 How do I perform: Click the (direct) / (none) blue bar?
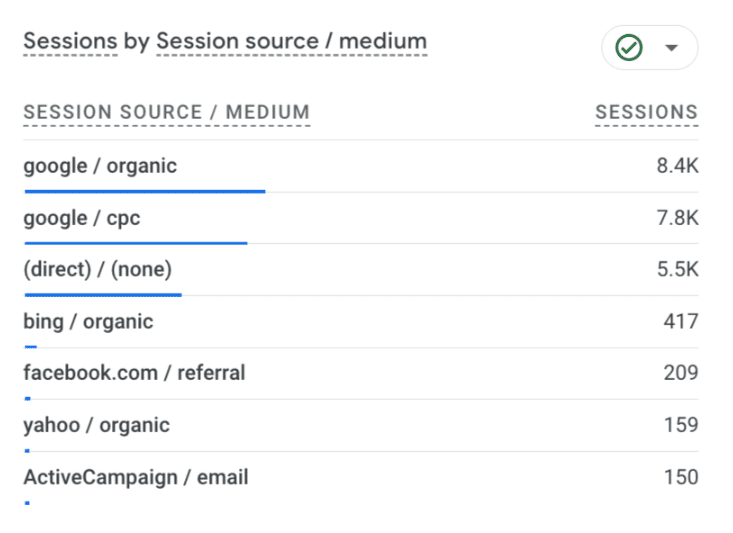coord(103,295)
